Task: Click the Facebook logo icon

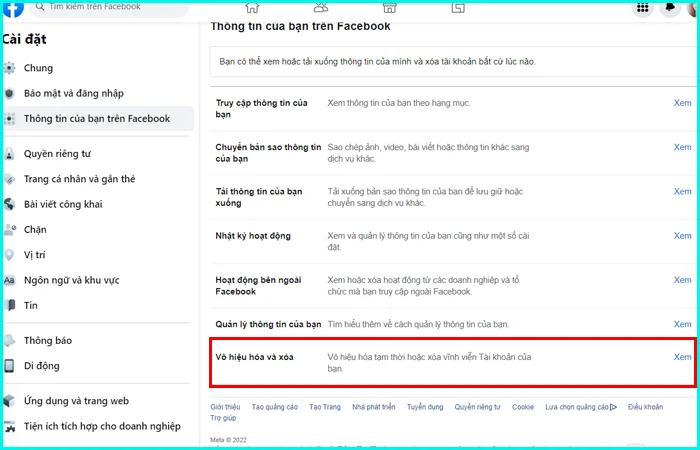Action: [13, 8]
